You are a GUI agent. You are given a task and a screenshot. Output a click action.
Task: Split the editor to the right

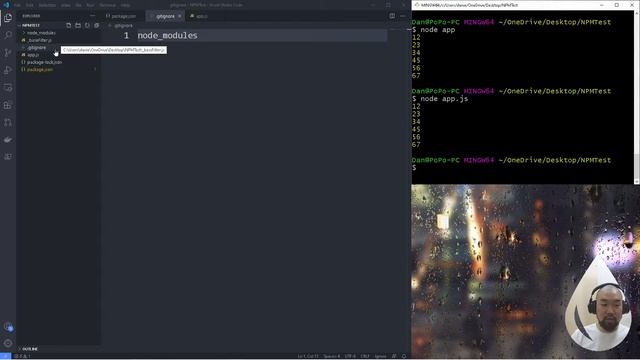coord(392,16)
